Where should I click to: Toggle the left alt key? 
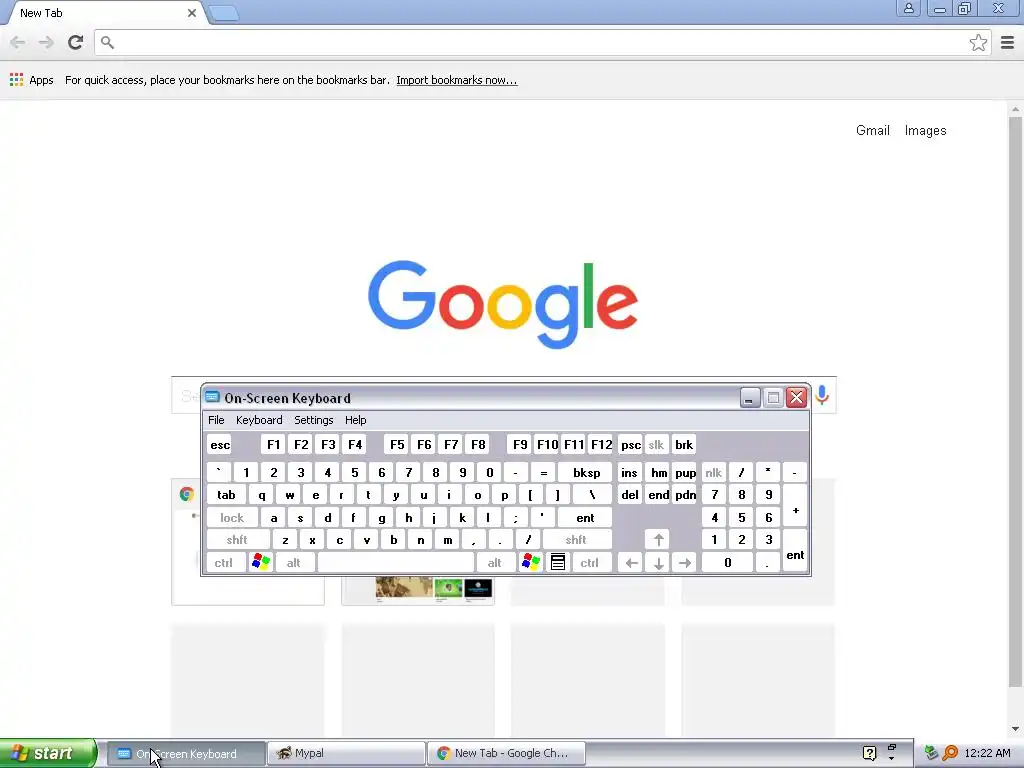[x=294, y=562]
